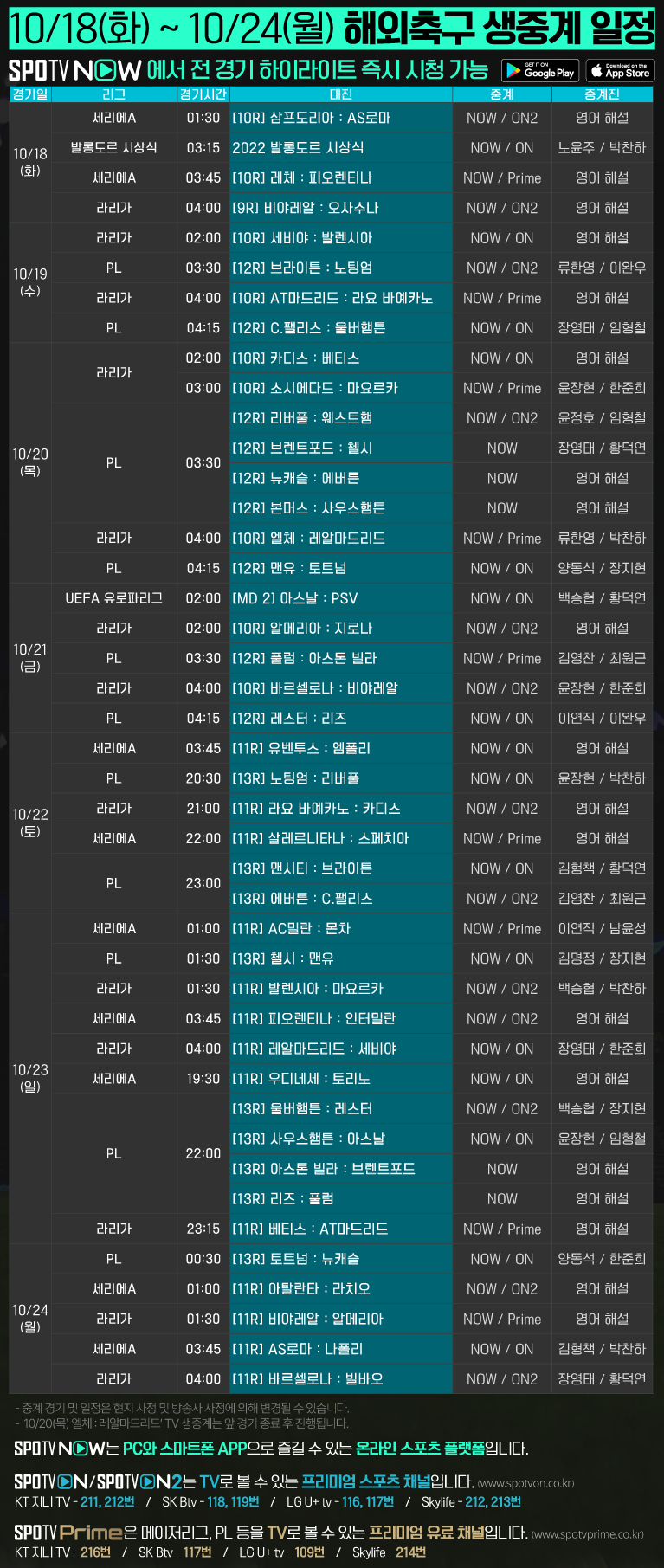Click the 23:15 kickoff time cell
The height and width of the screenshot is (1568, 664).
pos(203,1229)
